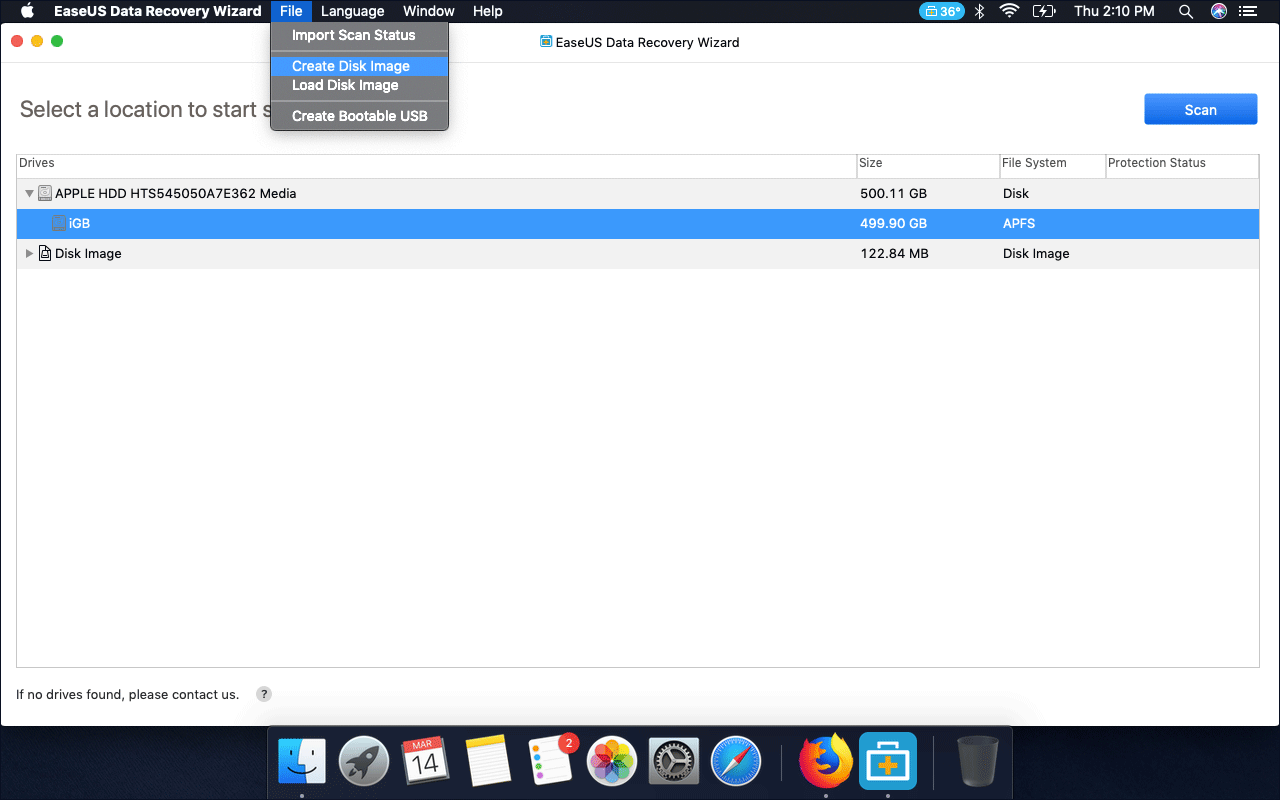Select the iGB APFS partition row
1280x800 pixels.
tap(400, 223)
